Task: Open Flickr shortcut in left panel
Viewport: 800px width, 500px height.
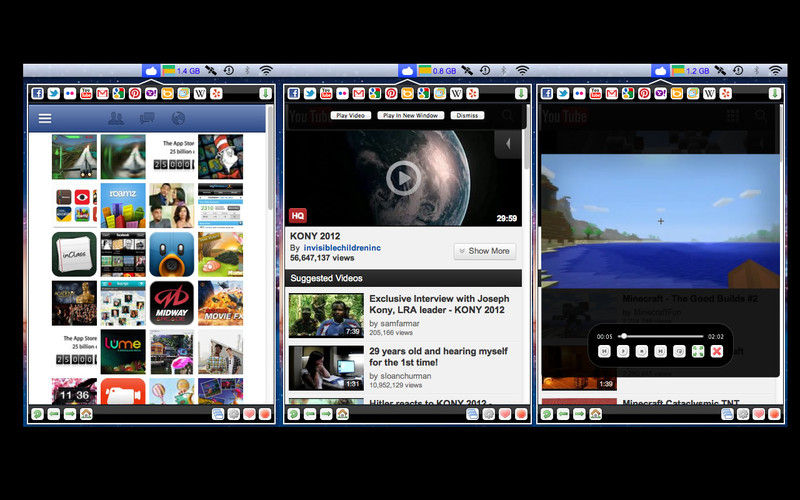Action: click(70, 93)
